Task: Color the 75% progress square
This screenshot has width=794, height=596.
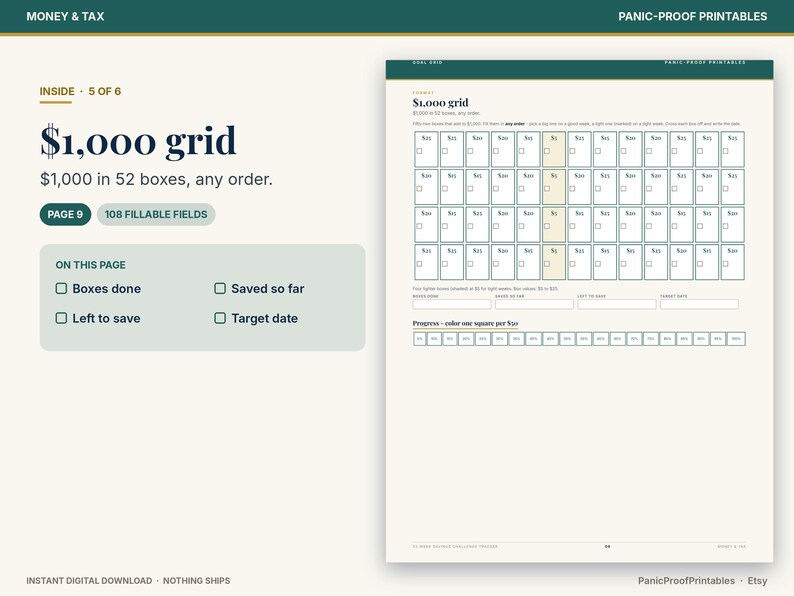Action: [651, 339]
